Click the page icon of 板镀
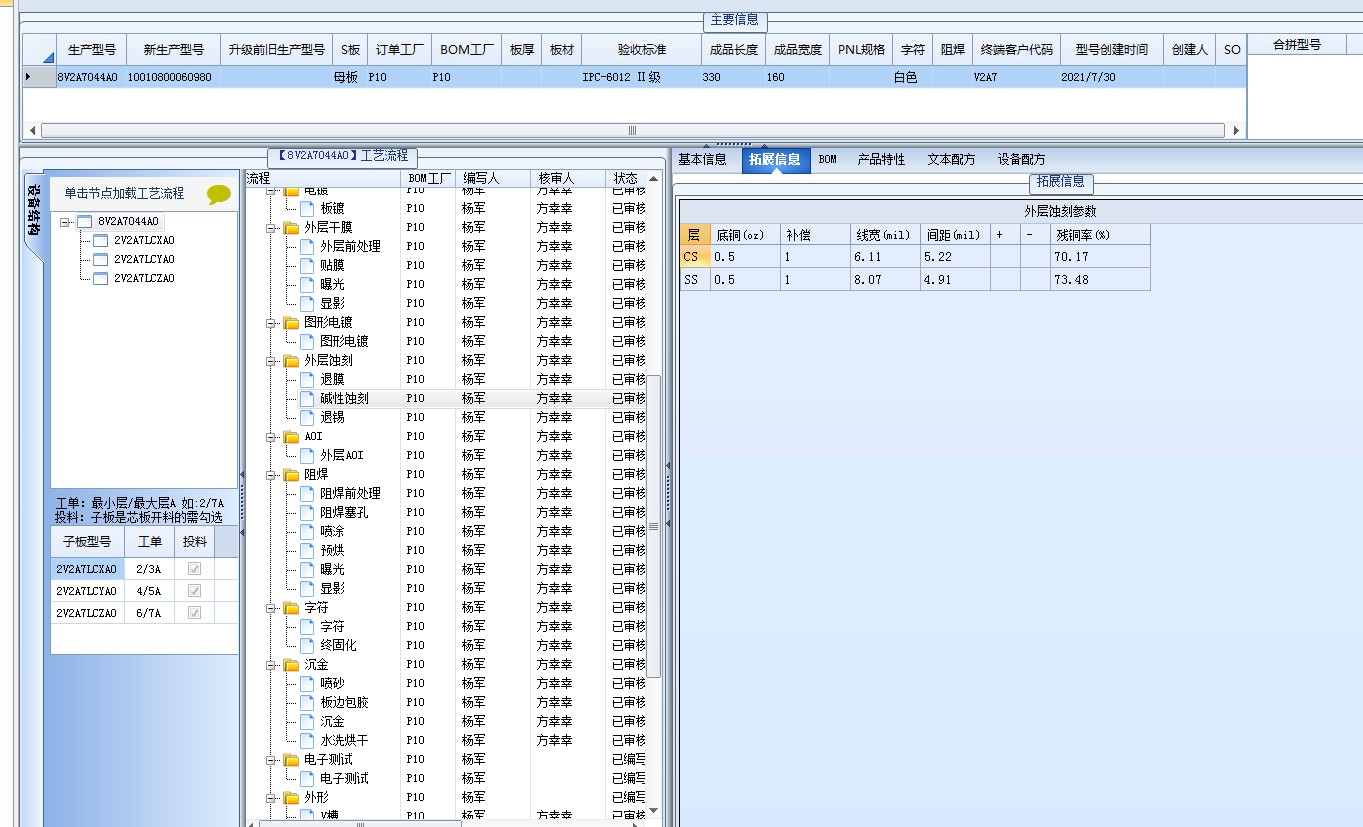The height and width of the screenshot is (827, 1363). (307, 208)
